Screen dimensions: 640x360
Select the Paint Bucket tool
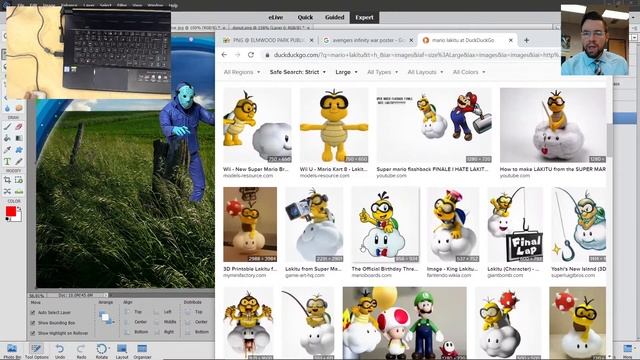coord(7,138)
